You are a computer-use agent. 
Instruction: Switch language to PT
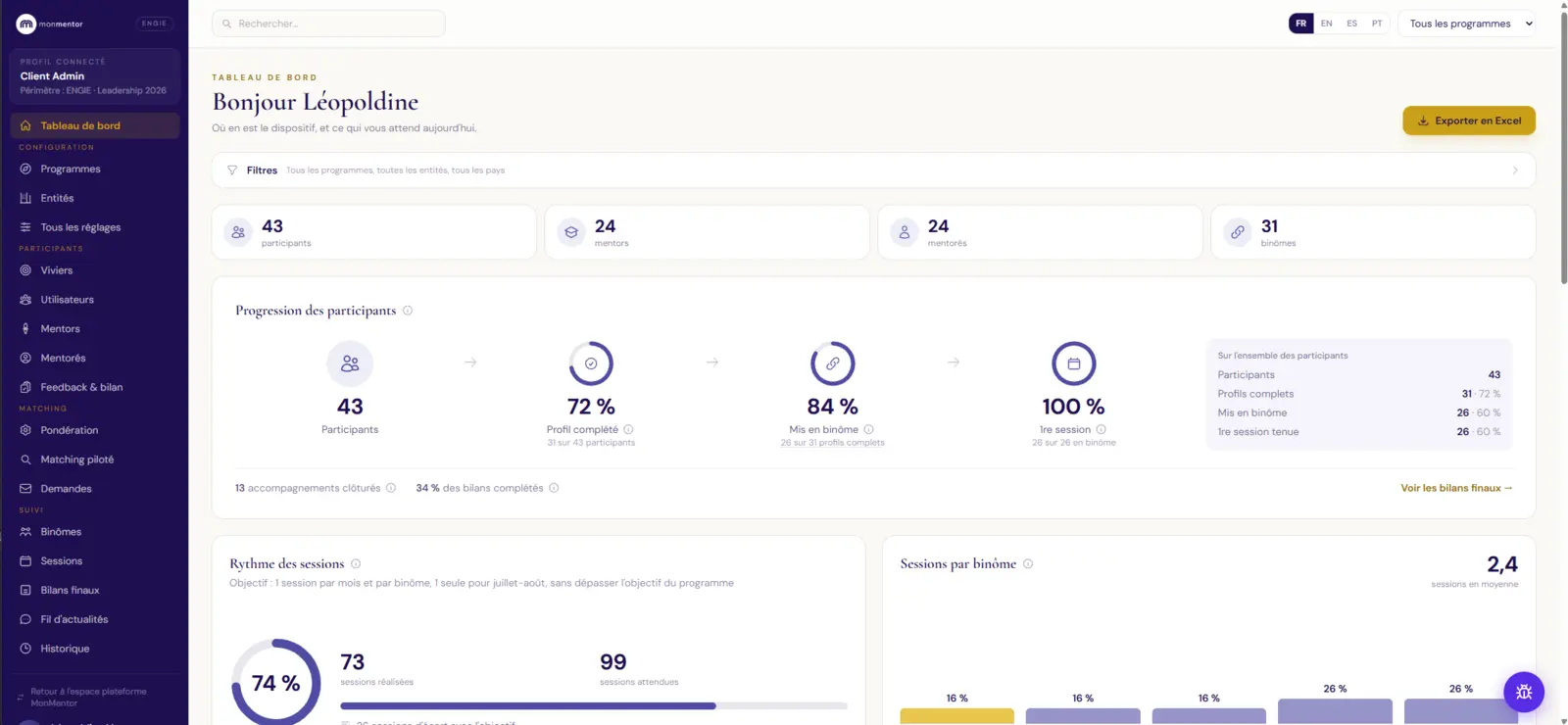click(x=1377, y=24)
